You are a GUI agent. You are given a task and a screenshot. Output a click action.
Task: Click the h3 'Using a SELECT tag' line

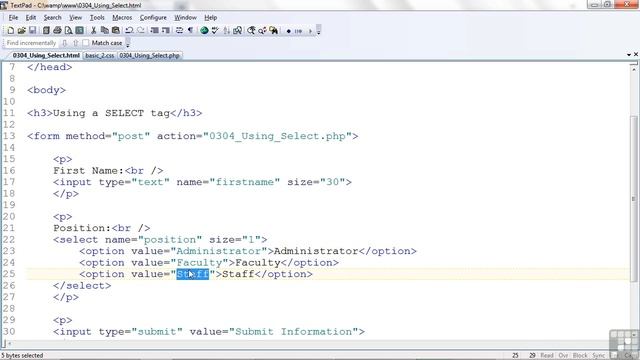click(115, 113)
